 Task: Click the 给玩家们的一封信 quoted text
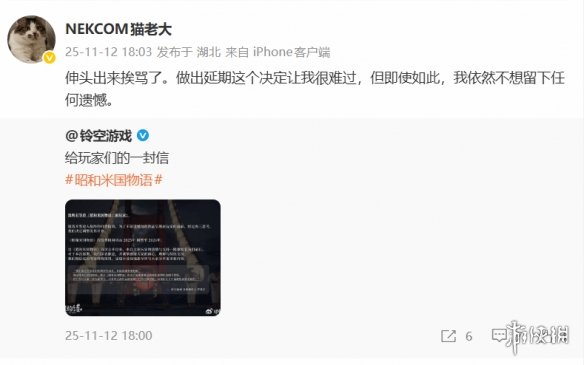[x=117, y=158]
